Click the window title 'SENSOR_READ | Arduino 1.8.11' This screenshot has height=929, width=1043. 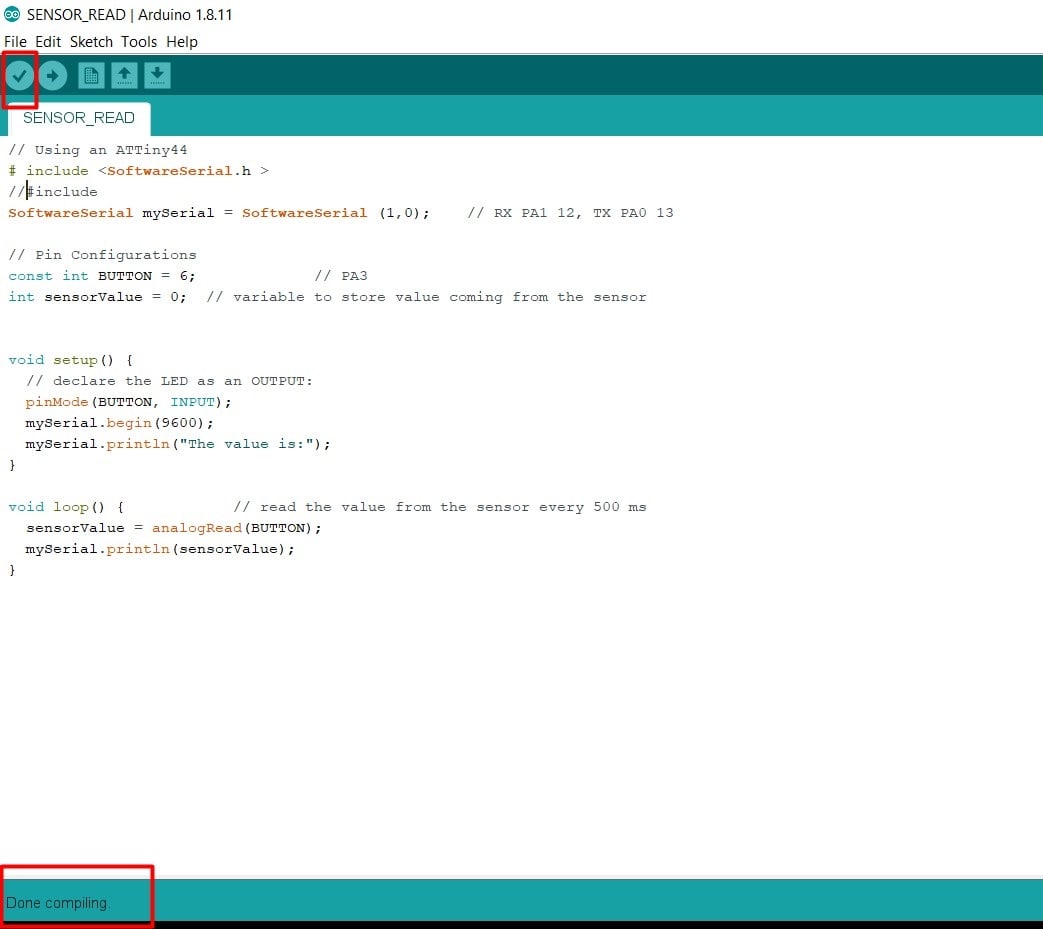[x=130, y=15]
